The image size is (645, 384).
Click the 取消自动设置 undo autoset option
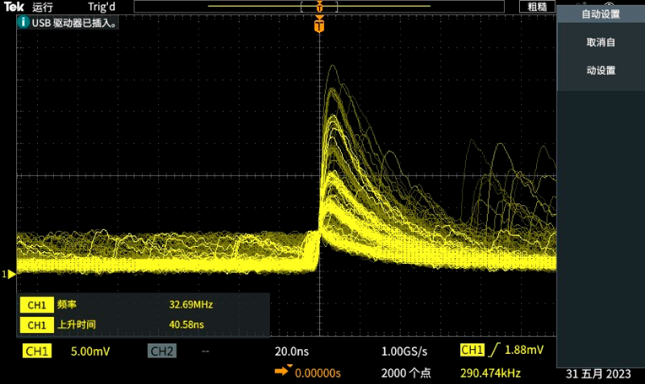coord(601,56)
